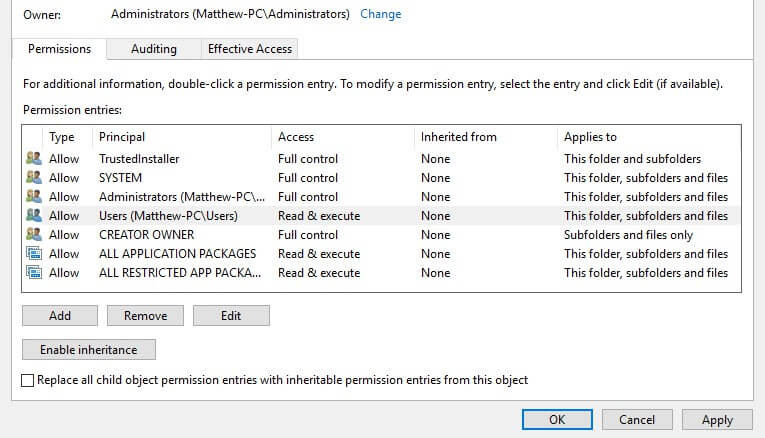This screenshot has height=438, width=765.
Task: Click Enable inheritance button
Action: (x=89, y=350)
